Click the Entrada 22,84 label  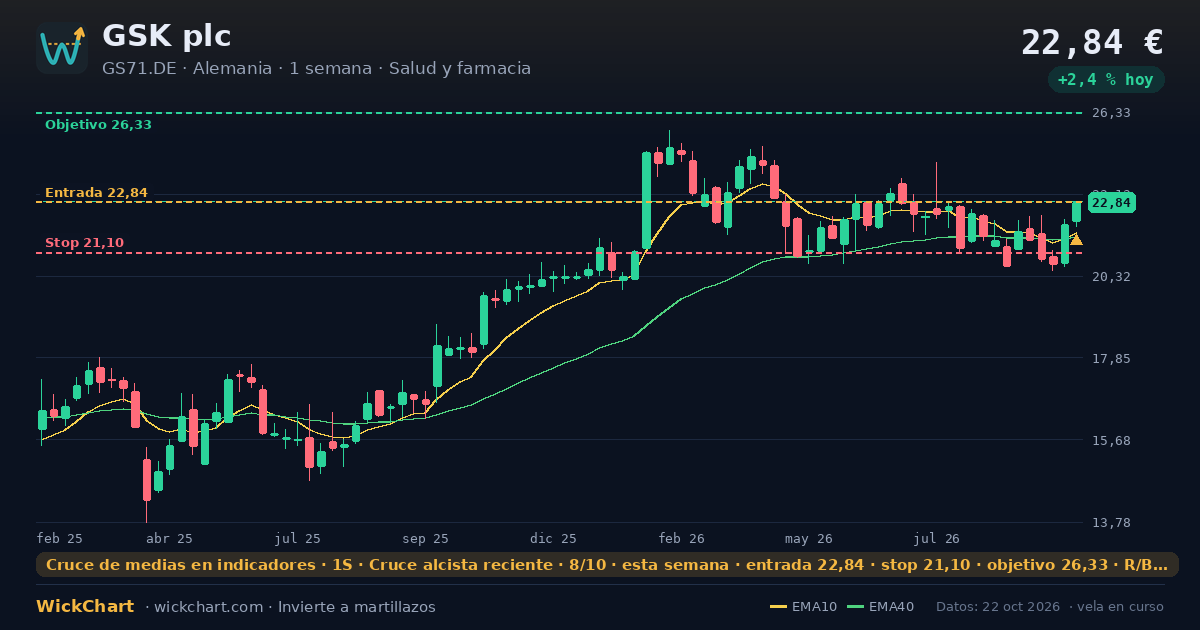point(96,193)
